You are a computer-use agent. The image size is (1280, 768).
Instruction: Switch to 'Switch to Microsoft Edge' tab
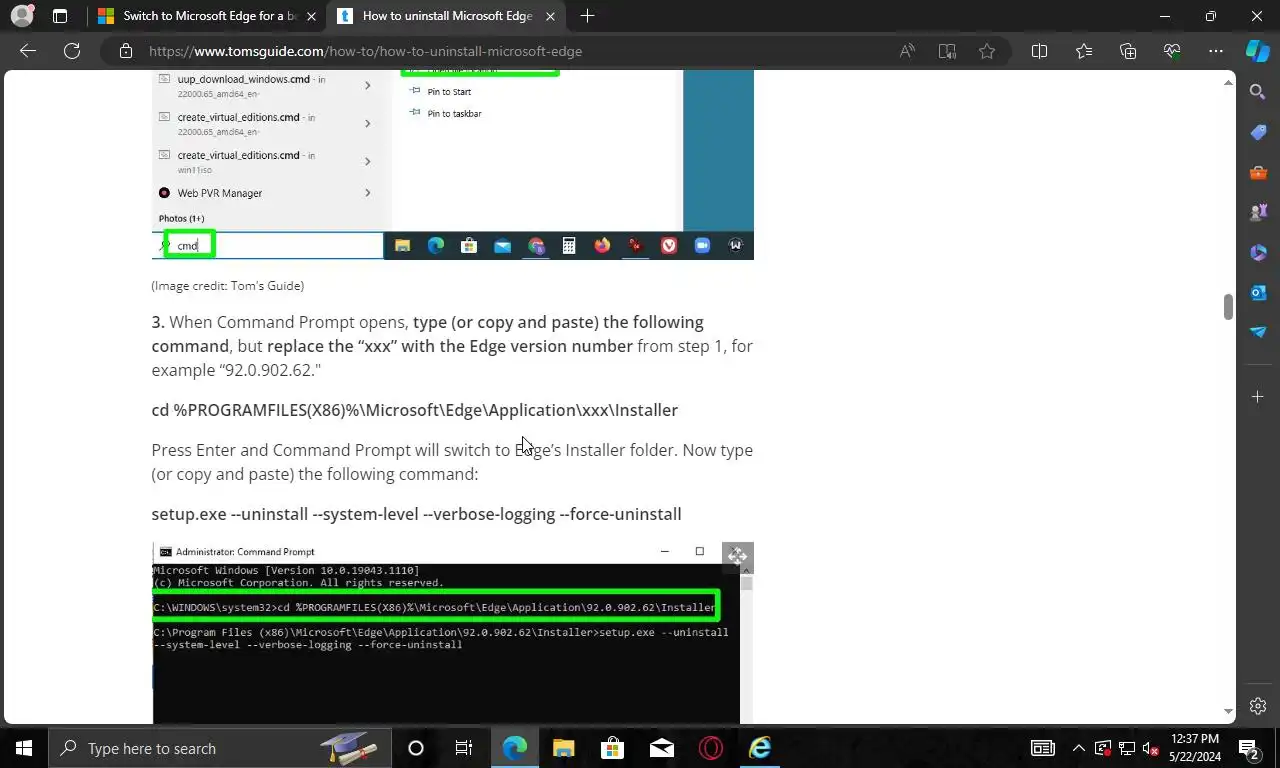pos(207,16)
